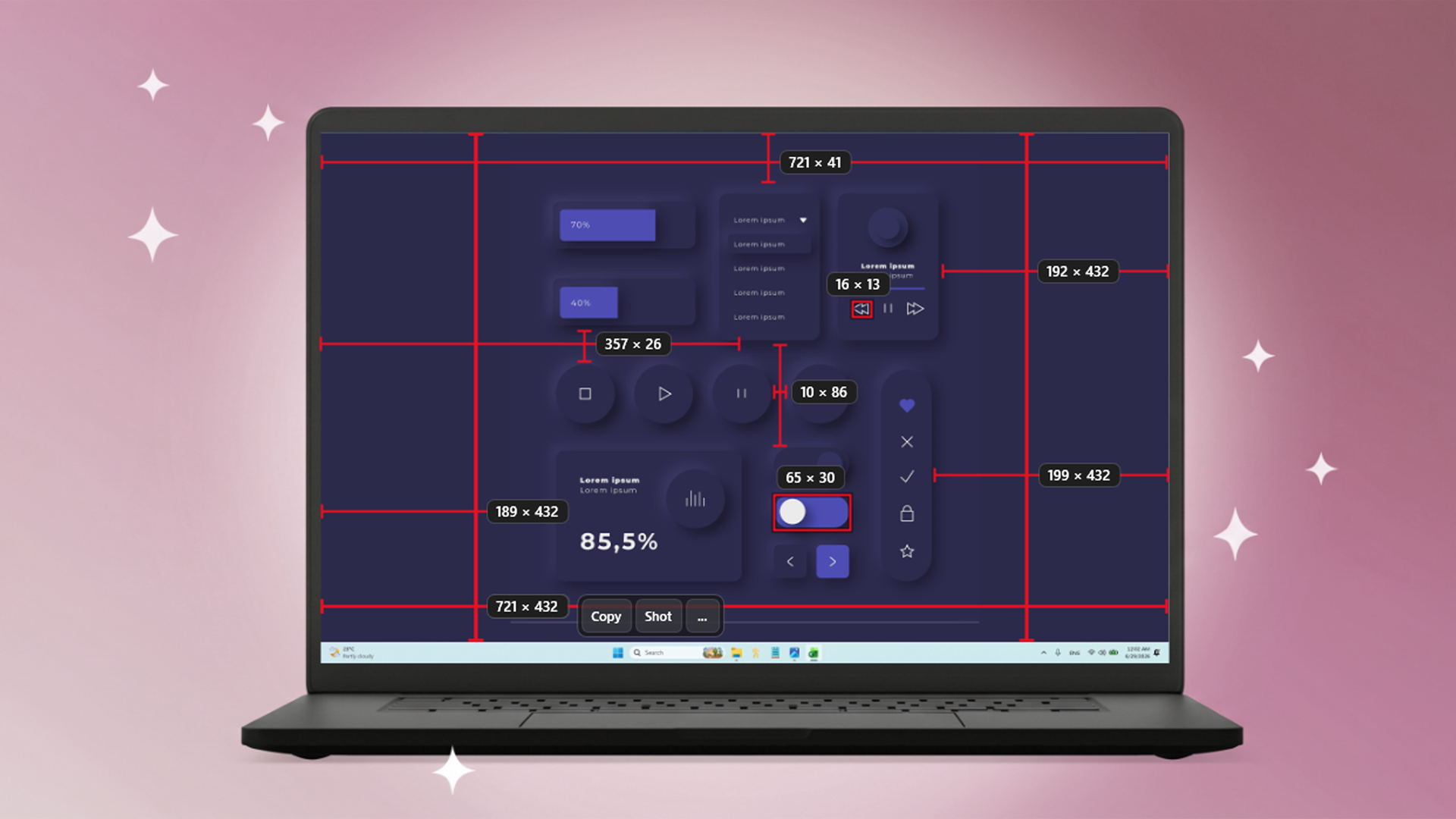Click the purple next arrow button
1456x819 pixels.
(833, 562)
